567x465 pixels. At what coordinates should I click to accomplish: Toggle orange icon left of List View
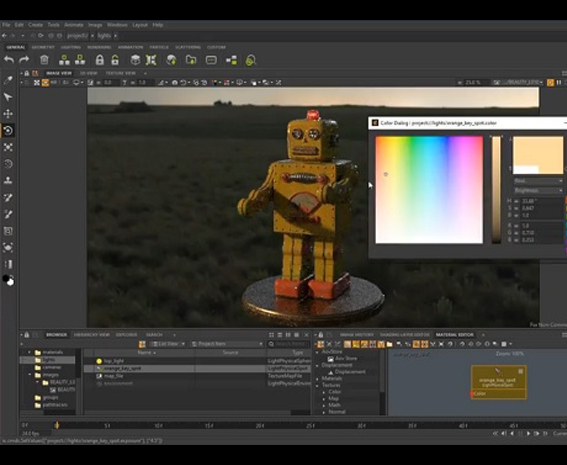coord(142,344)
